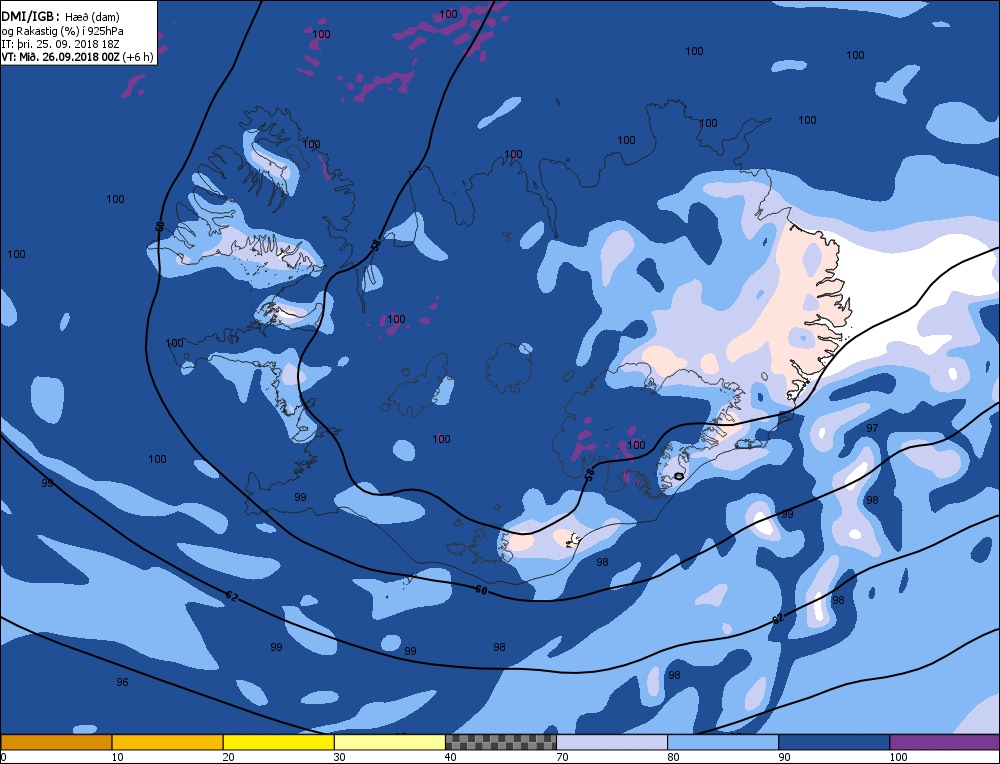
Task: Click the orange 10–20 legend swatch
Action: coord(167,742)
